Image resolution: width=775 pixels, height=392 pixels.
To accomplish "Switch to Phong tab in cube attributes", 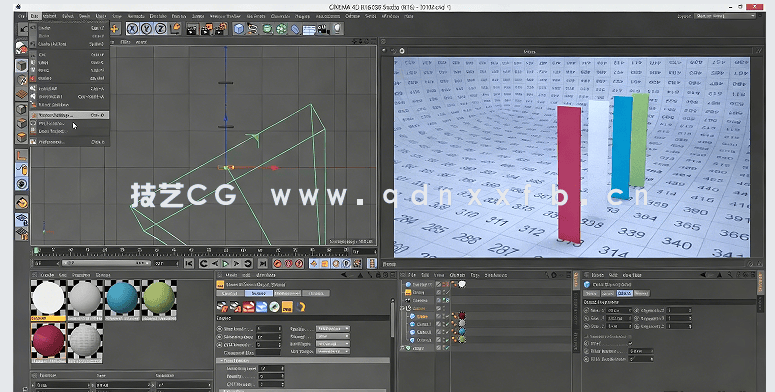I will [x=641, y=293].
